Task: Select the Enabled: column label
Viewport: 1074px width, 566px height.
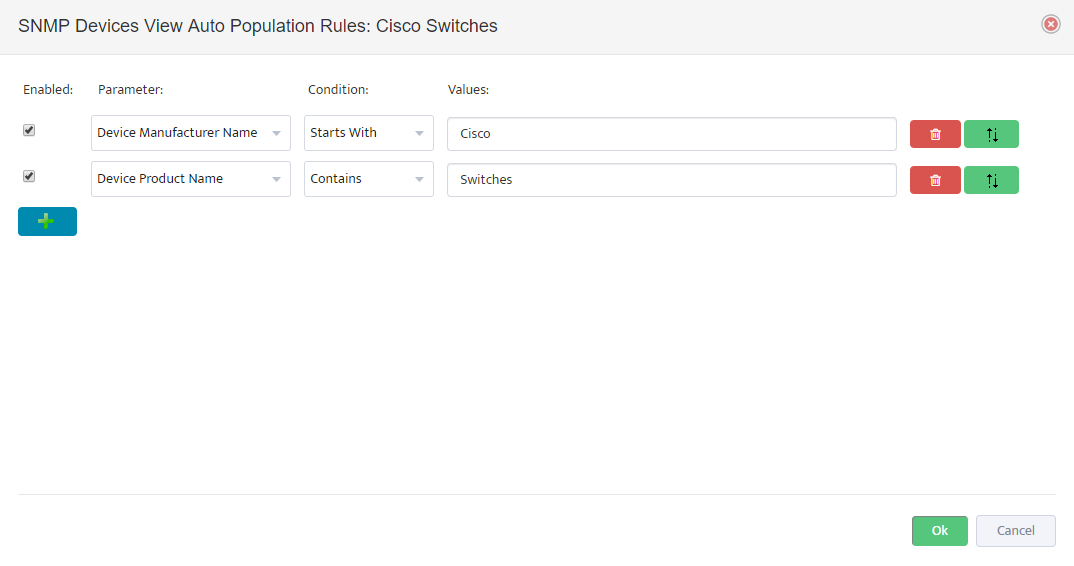Action: [x=48, y=90]
